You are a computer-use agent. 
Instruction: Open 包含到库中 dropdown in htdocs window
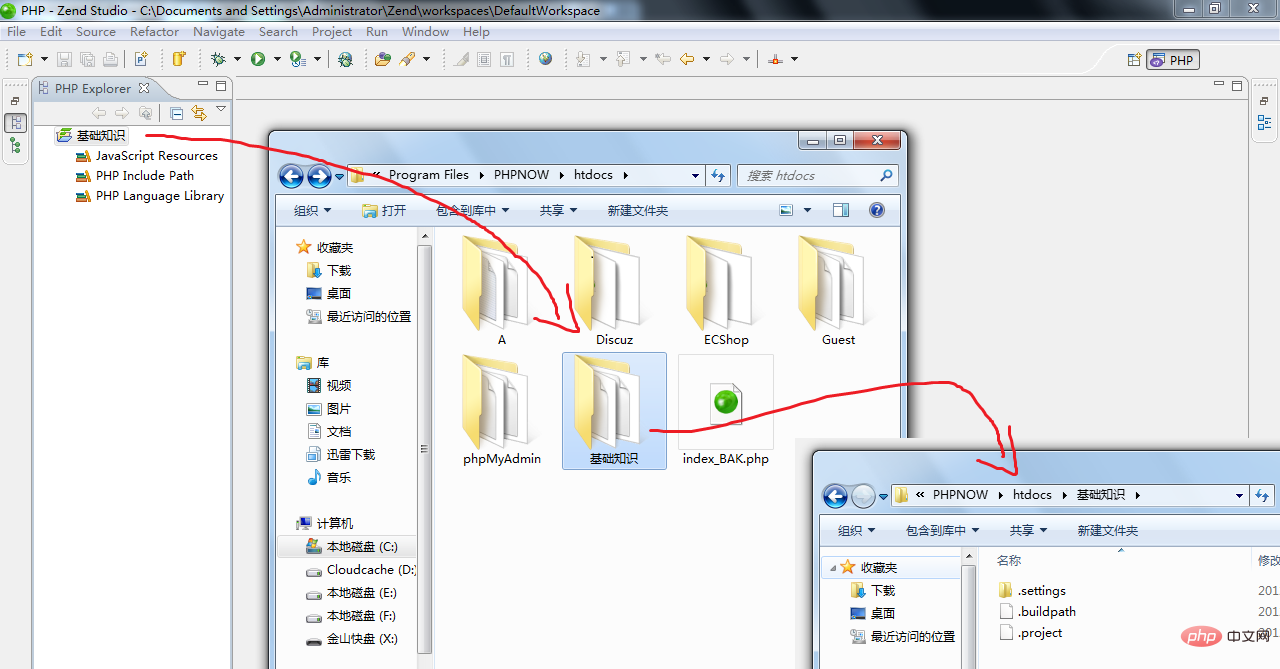pyautogui.click(x=473, y=210)
